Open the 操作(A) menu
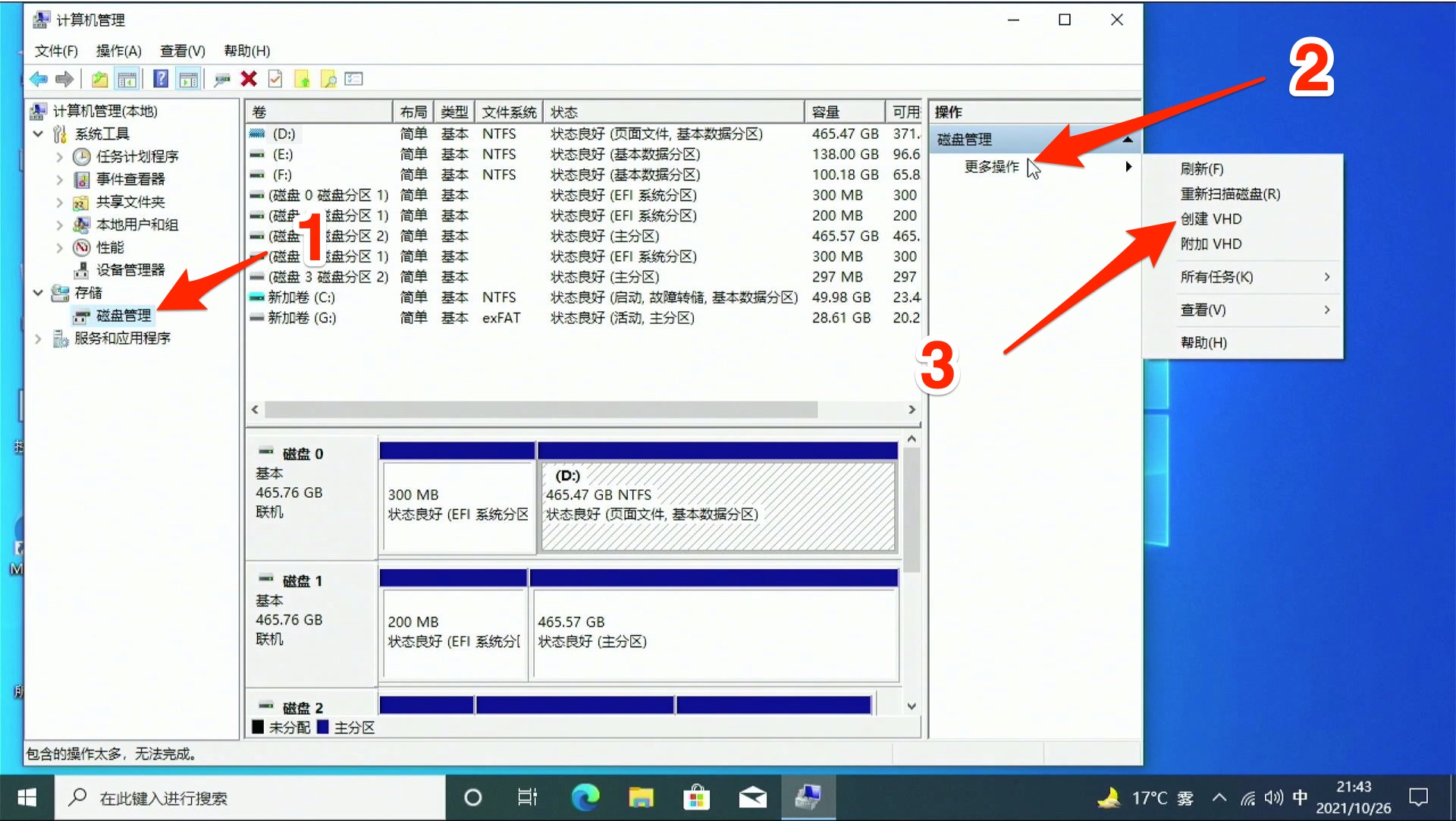 pyautogui.click(x=118, y=51)
